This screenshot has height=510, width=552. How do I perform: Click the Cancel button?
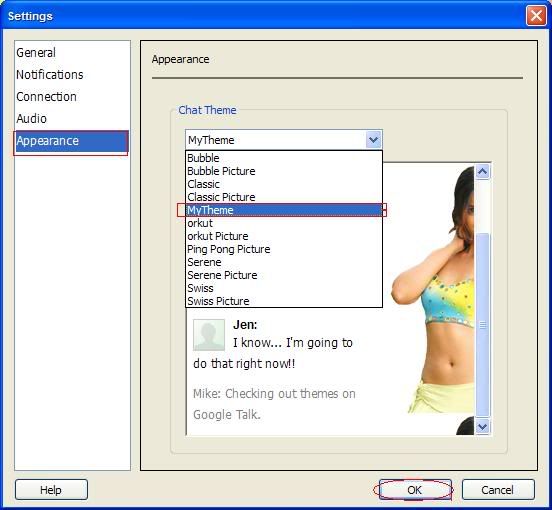(498, 490)
